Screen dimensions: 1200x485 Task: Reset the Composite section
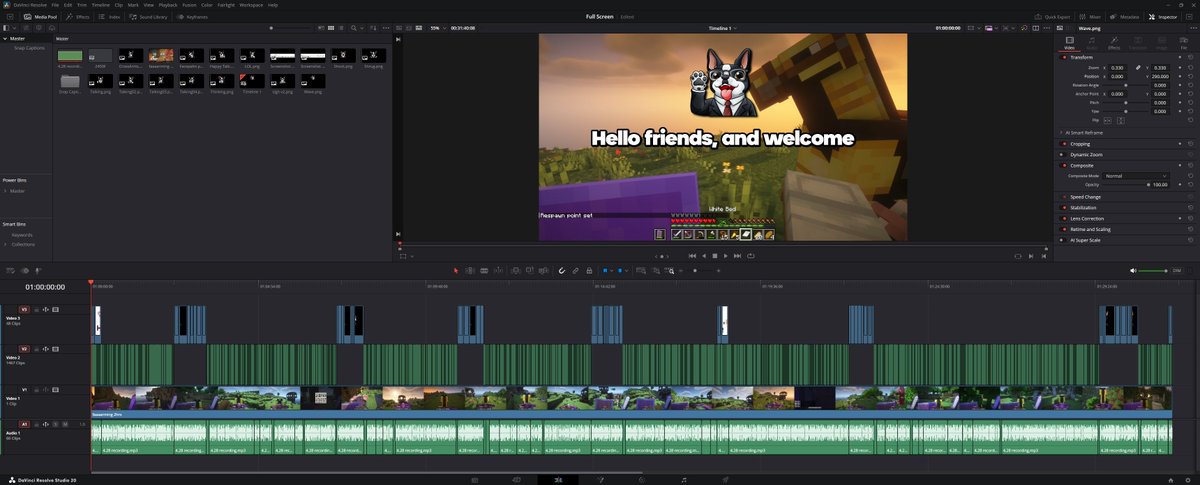(x=1190, y=166)
